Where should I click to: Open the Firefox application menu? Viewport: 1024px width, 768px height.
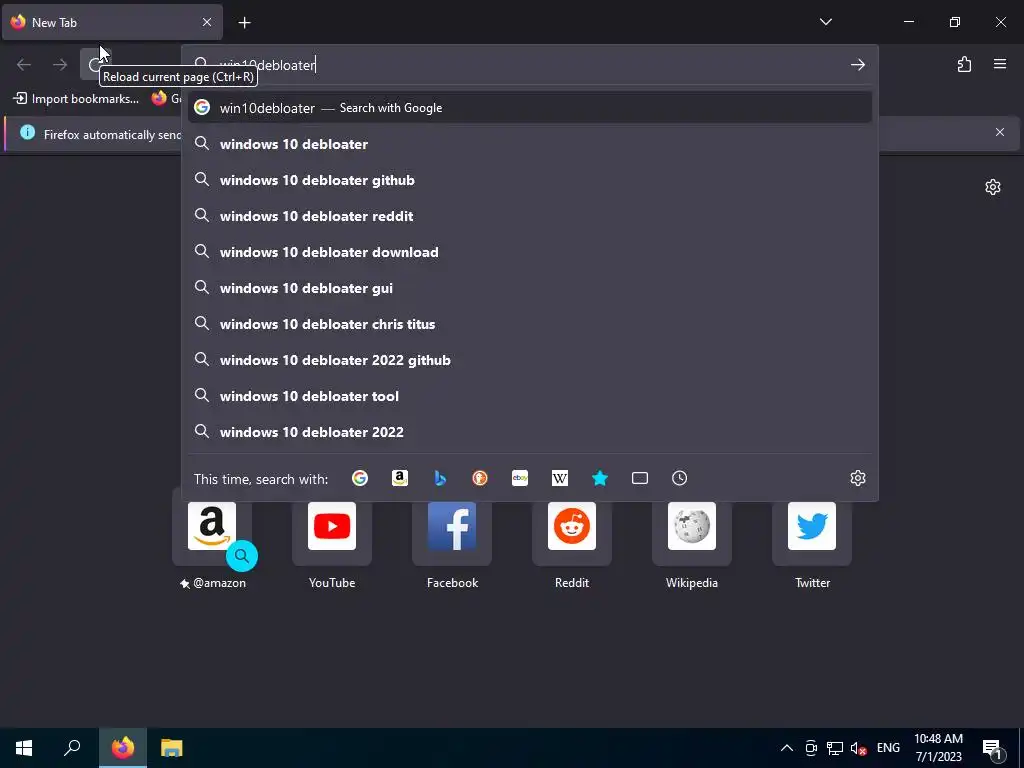pyautogui.click(x=1000, y=64)
